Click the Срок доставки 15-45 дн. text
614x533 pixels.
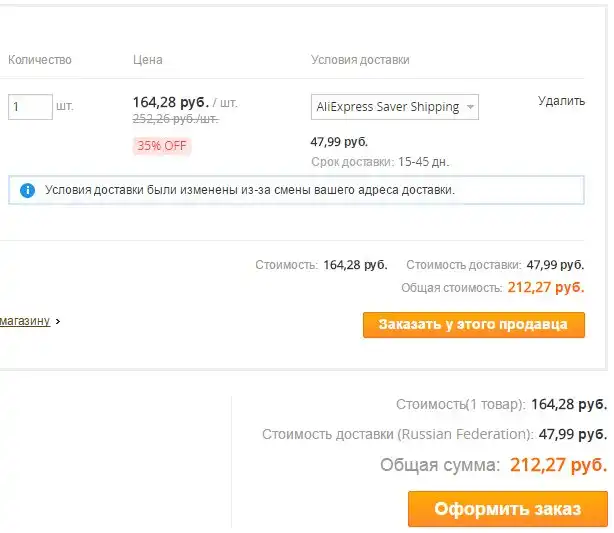point(380,161)
